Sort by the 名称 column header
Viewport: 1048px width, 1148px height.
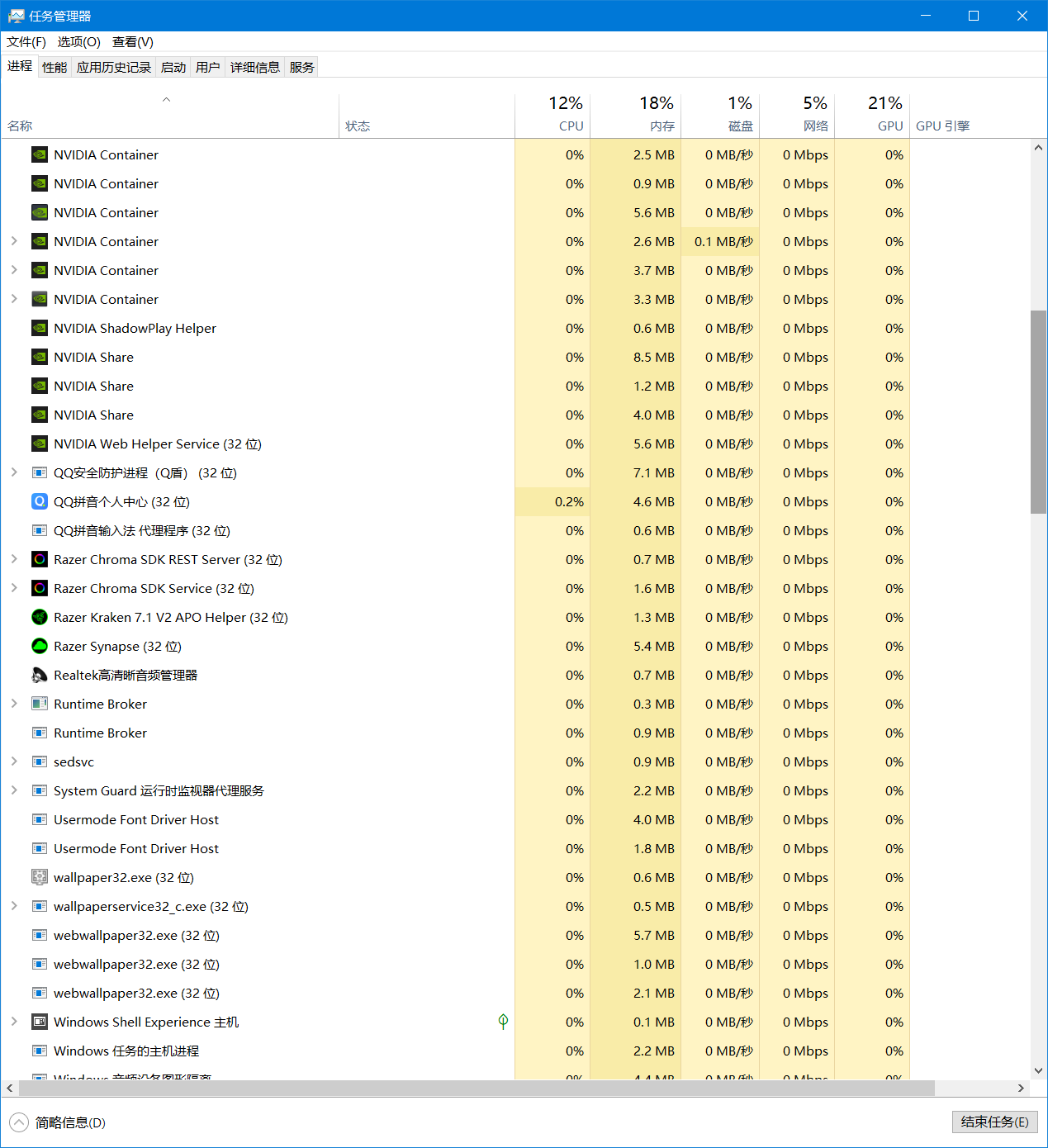pyautogui.click(x=169, y=115)
